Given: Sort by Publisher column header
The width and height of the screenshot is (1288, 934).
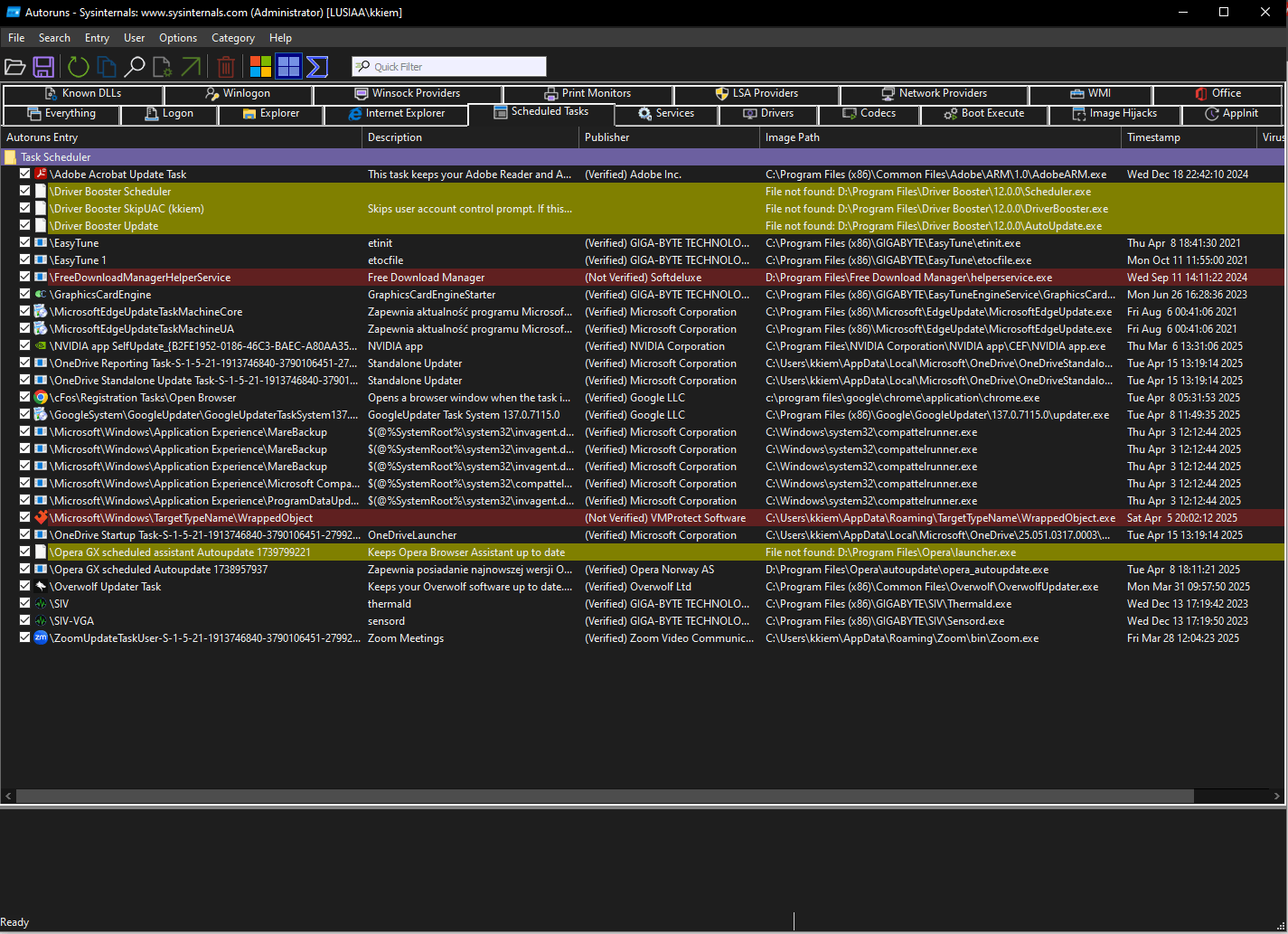Looking at the screenshot, I should pyautogui.click(x=669, y=137).
